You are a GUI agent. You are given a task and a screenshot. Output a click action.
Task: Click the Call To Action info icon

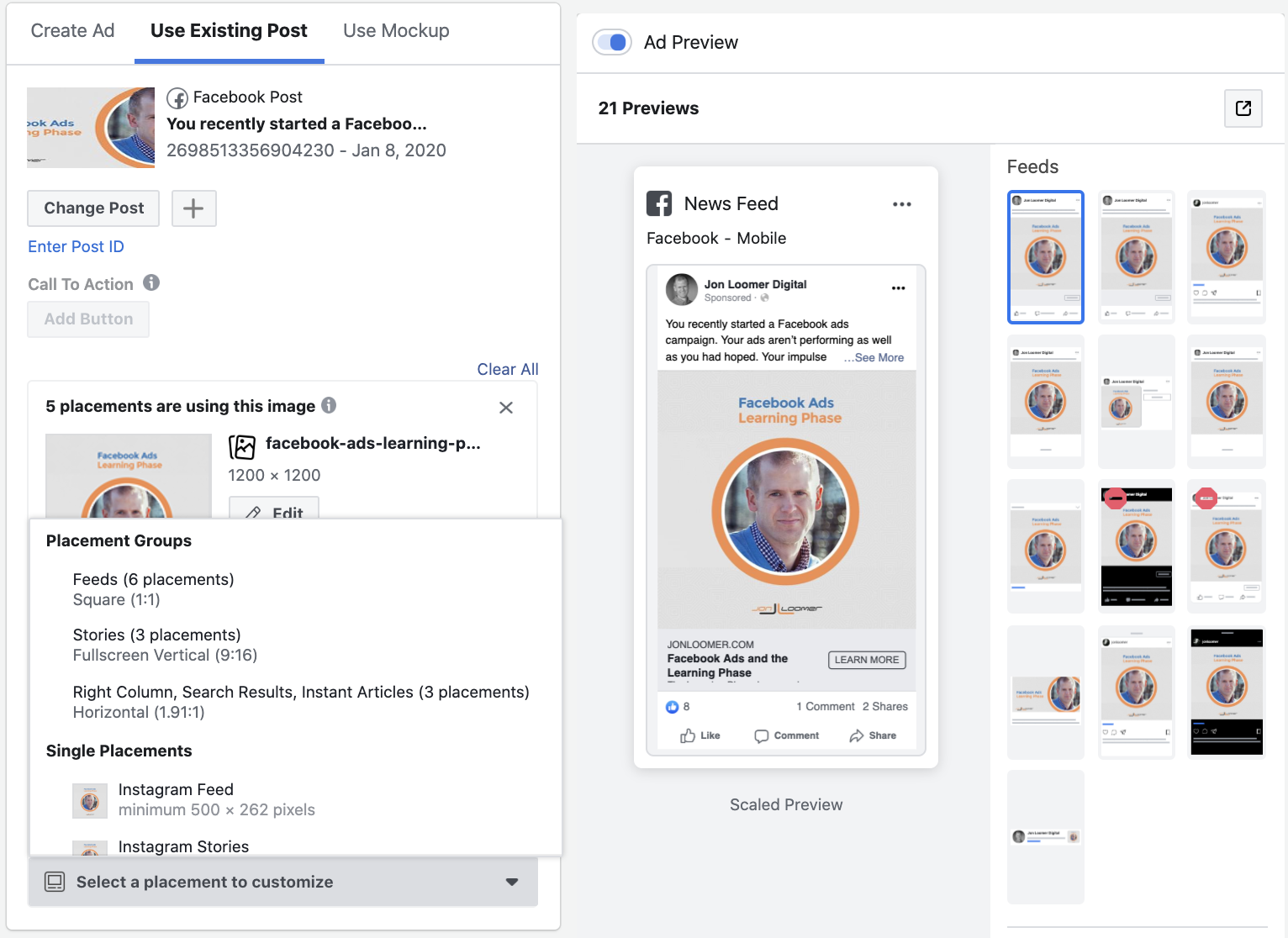click(x=151, y=283)
